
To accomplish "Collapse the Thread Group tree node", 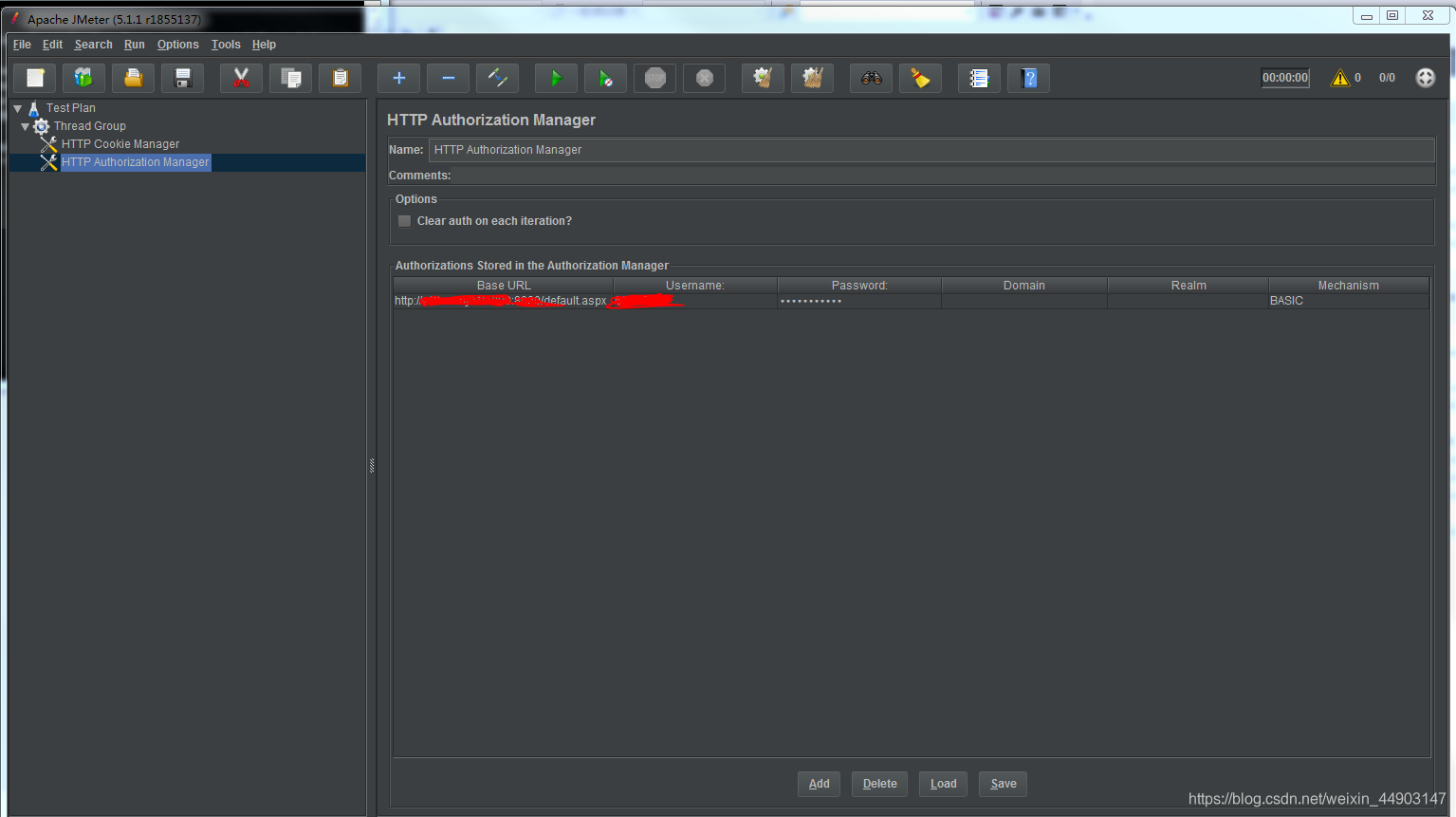I will 26,126.
